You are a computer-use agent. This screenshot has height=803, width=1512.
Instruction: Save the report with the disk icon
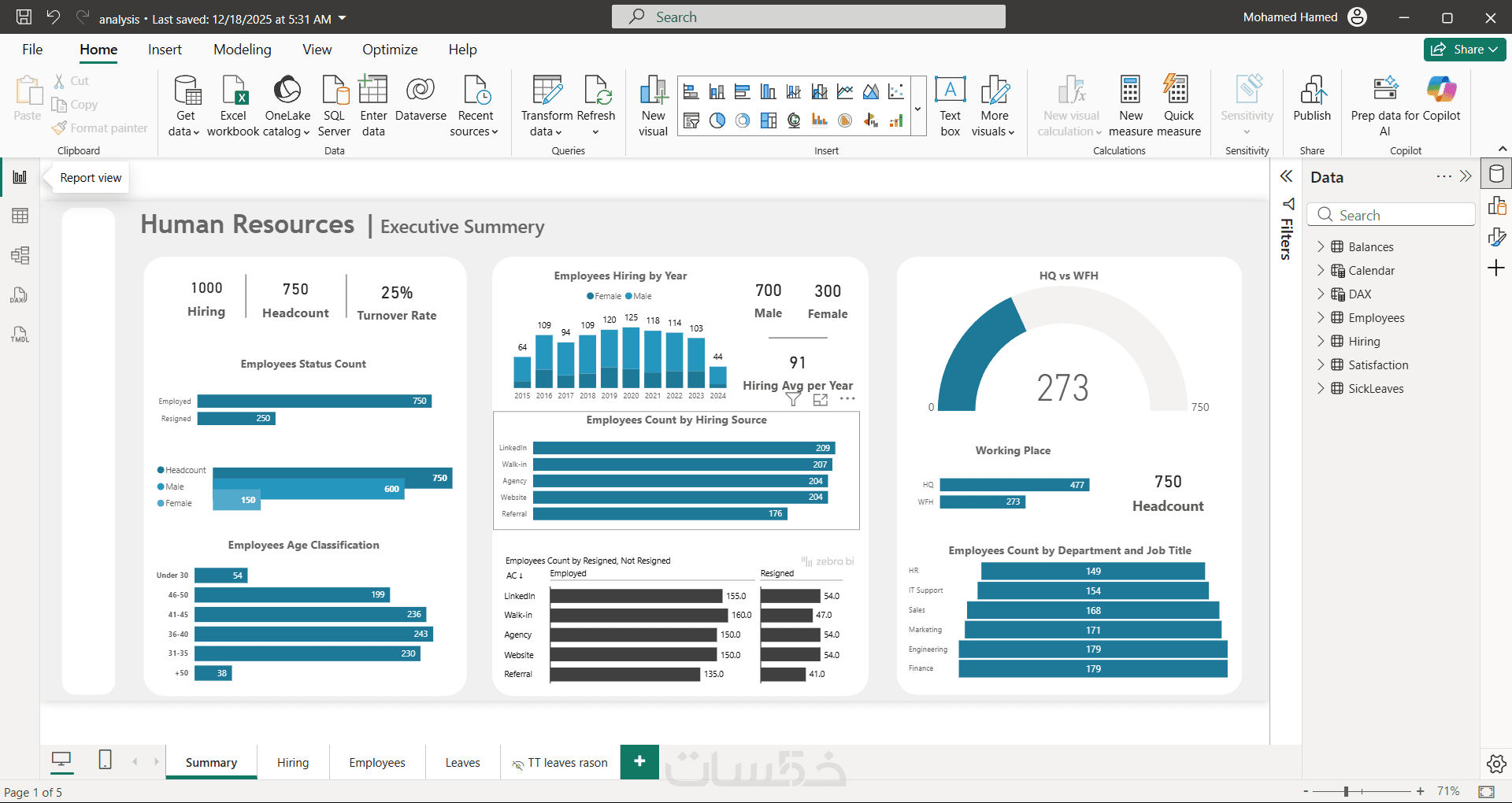coord(24,17)
